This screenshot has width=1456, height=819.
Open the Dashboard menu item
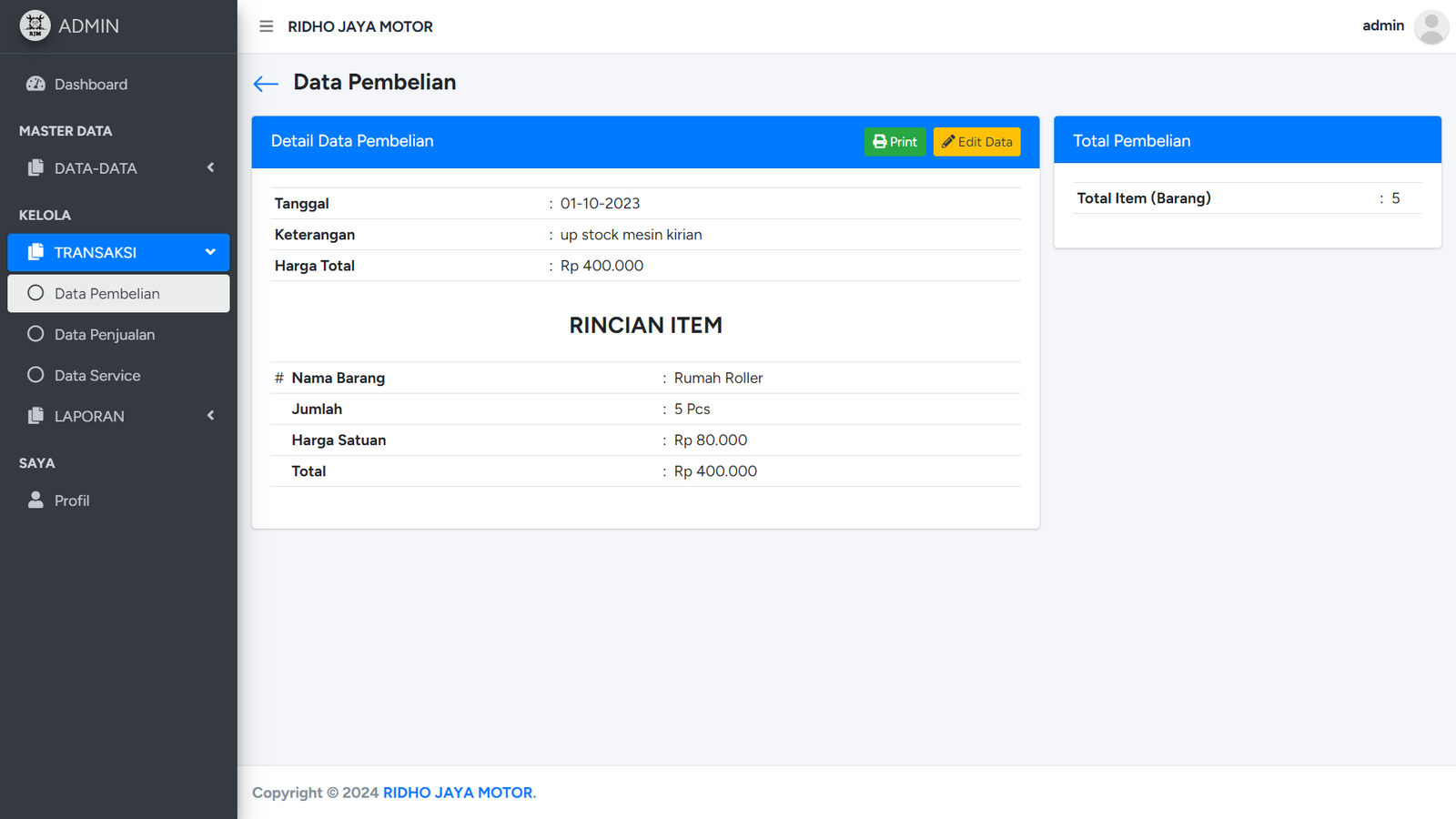click(x=91, y=85)
